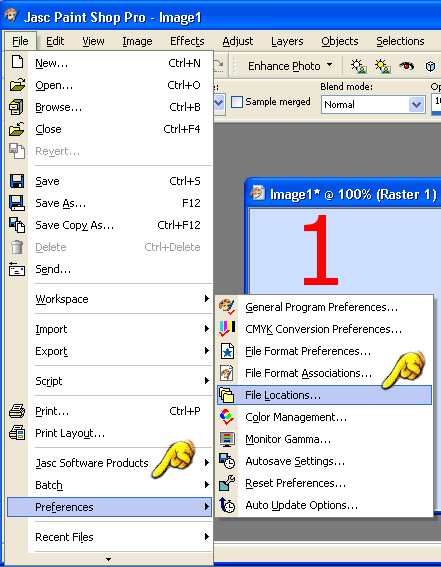Click the Autosave Settings clock icon
The height and width of the screenshot is (567, 441).
[227, 461]
